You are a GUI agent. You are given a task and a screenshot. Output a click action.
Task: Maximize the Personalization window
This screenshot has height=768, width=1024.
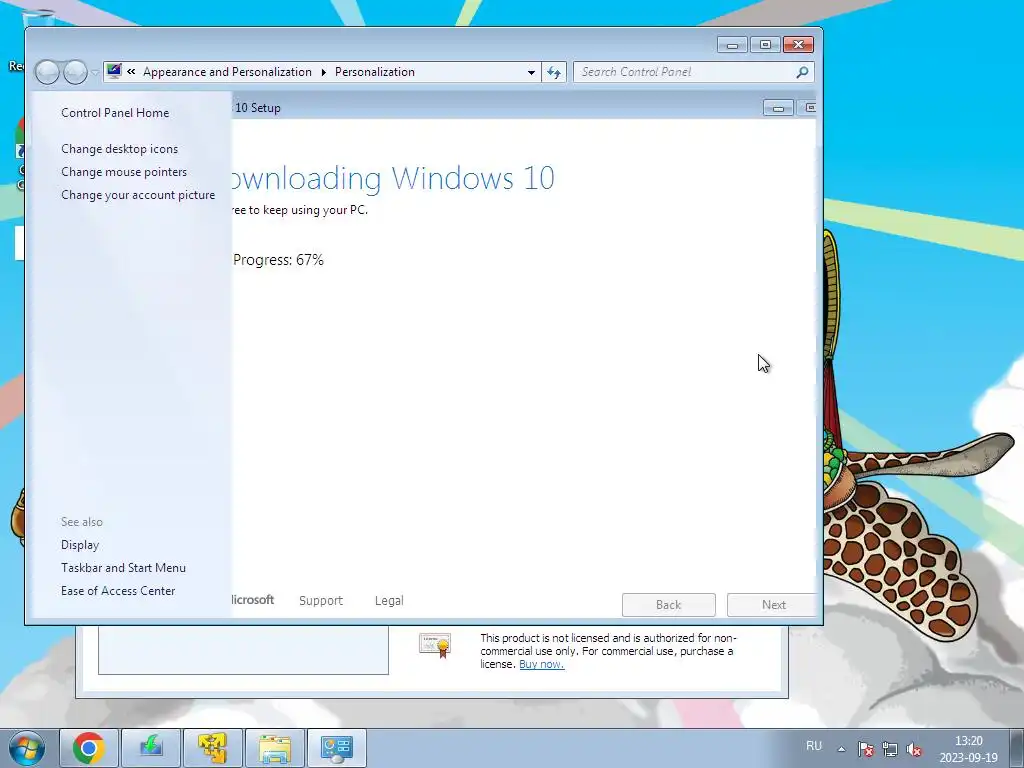tap(765, 44)
